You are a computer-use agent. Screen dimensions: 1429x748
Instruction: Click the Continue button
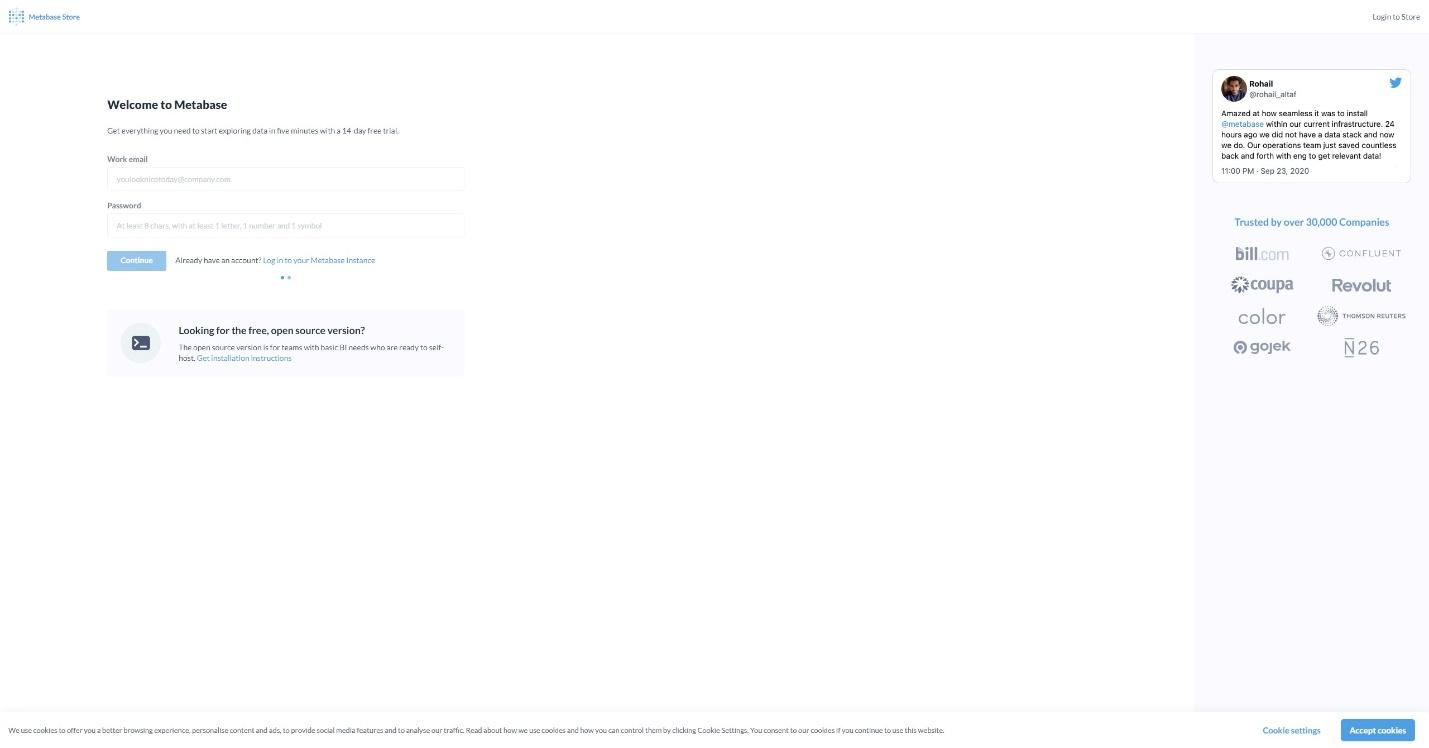click(136, 260)
